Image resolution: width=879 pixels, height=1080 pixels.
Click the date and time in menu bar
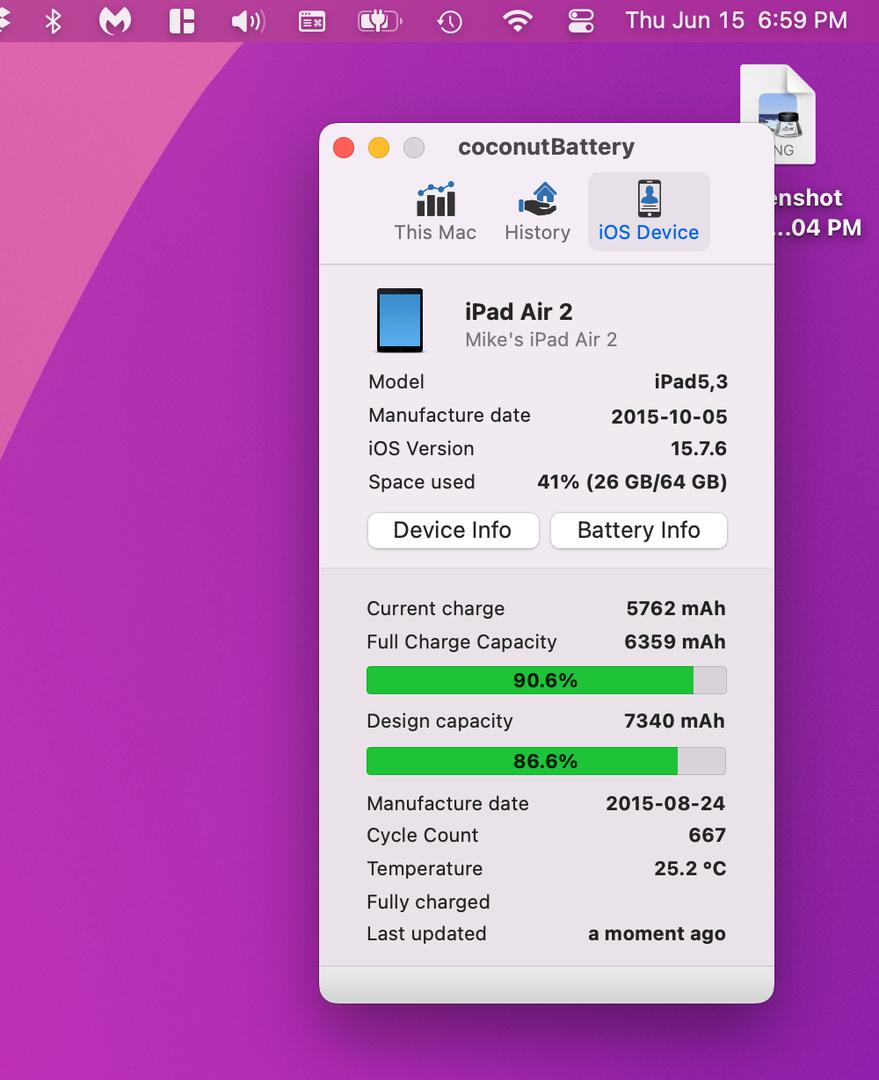pos(736,21)
